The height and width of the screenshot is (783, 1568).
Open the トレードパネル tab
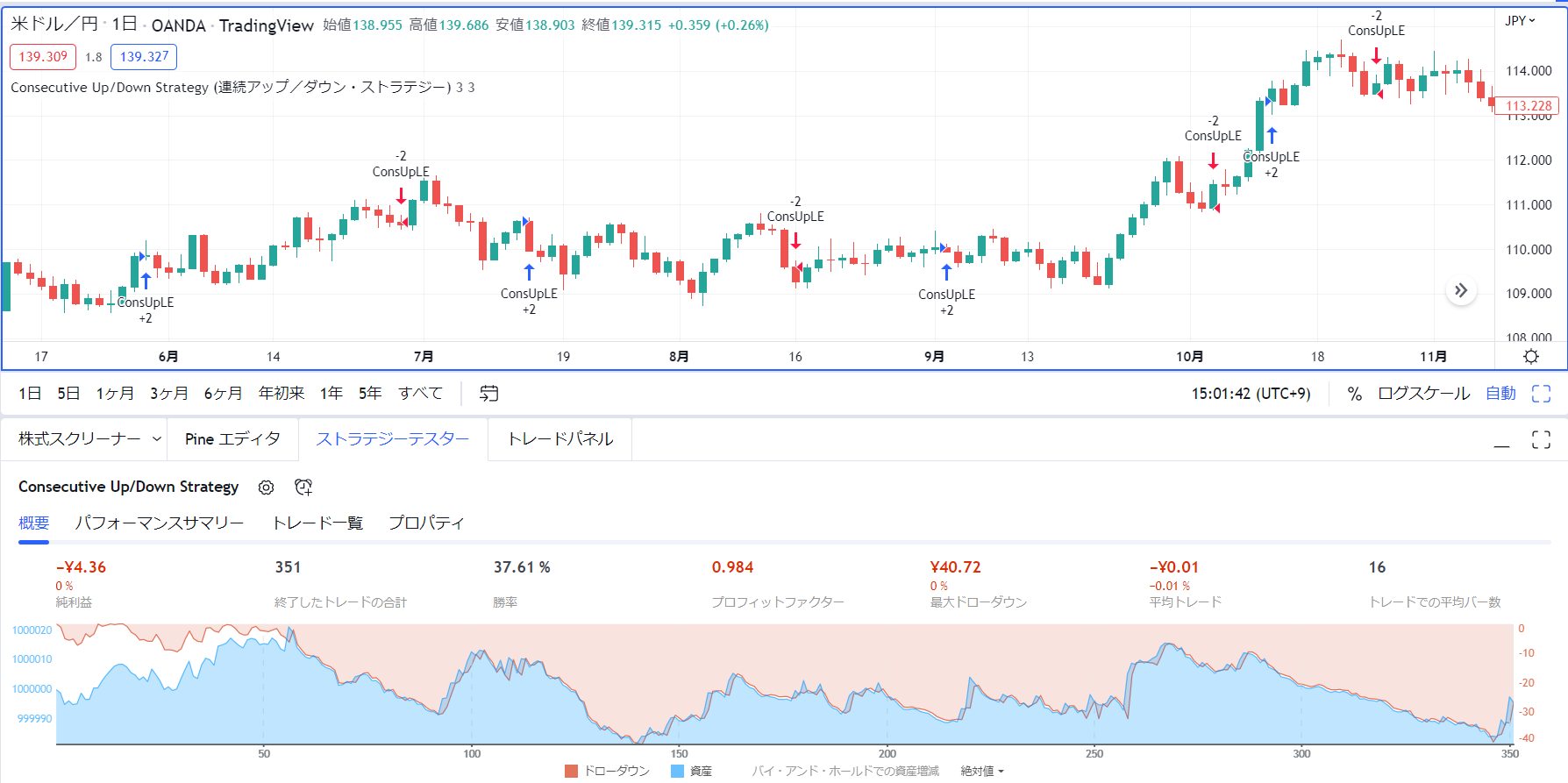pyautogui.click(x=560, y=439)
